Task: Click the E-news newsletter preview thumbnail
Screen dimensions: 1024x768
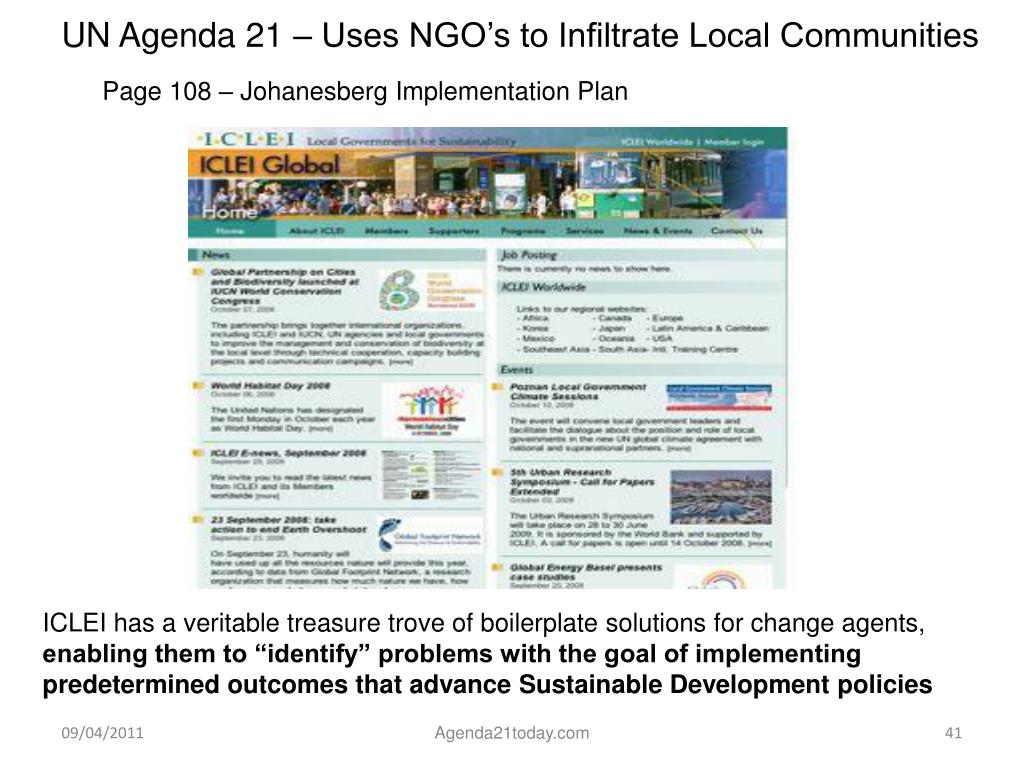Action: point(431,475)
